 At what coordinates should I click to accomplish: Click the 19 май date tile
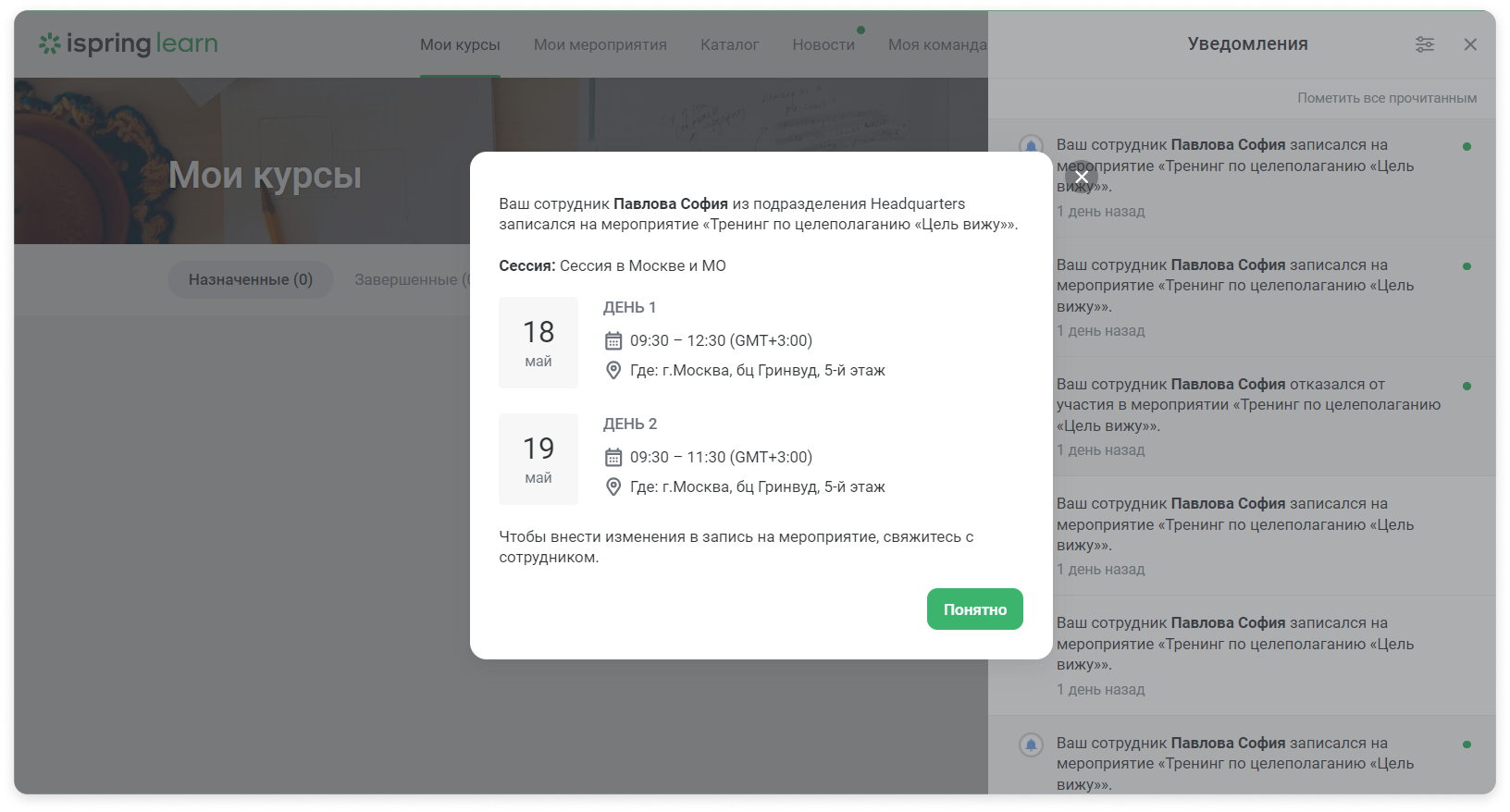point(538,459)
